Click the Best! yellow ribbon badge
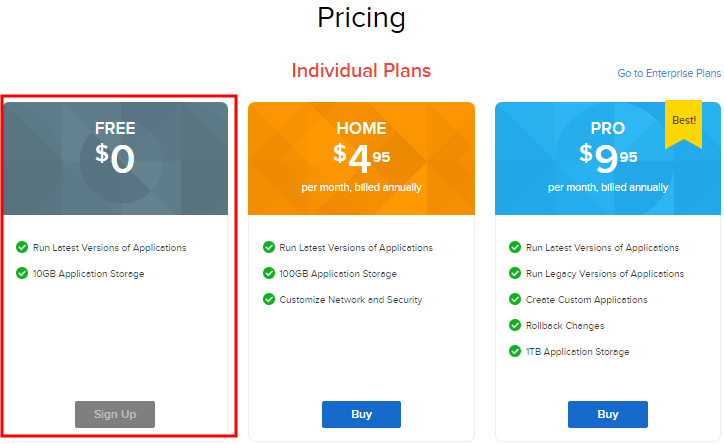Screen dimensions: 724x444 click(x=683, y=124)
